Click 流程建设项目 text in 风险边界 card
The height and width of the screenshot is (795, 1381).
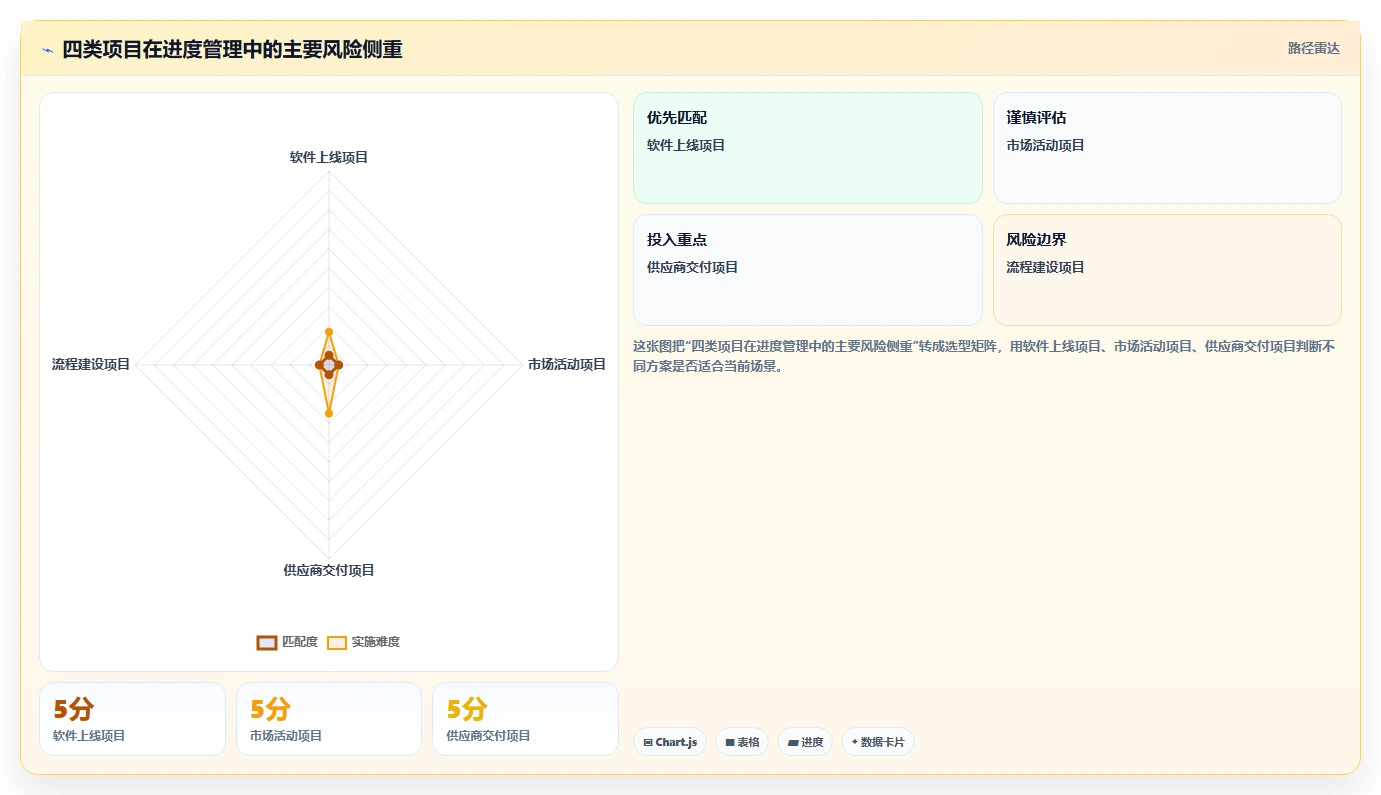[1045, 267]
